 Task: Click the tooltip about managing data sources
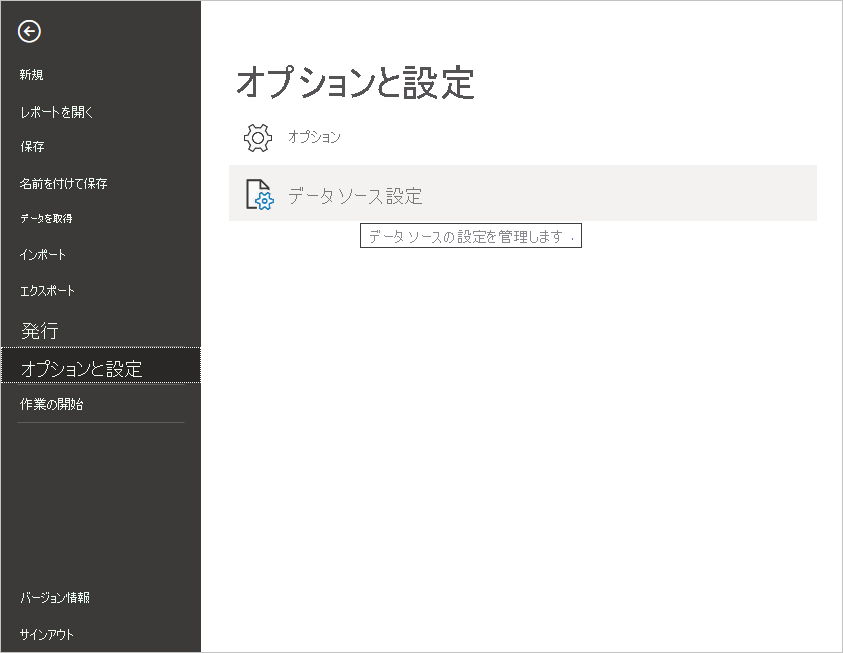(x=470, y=235)
